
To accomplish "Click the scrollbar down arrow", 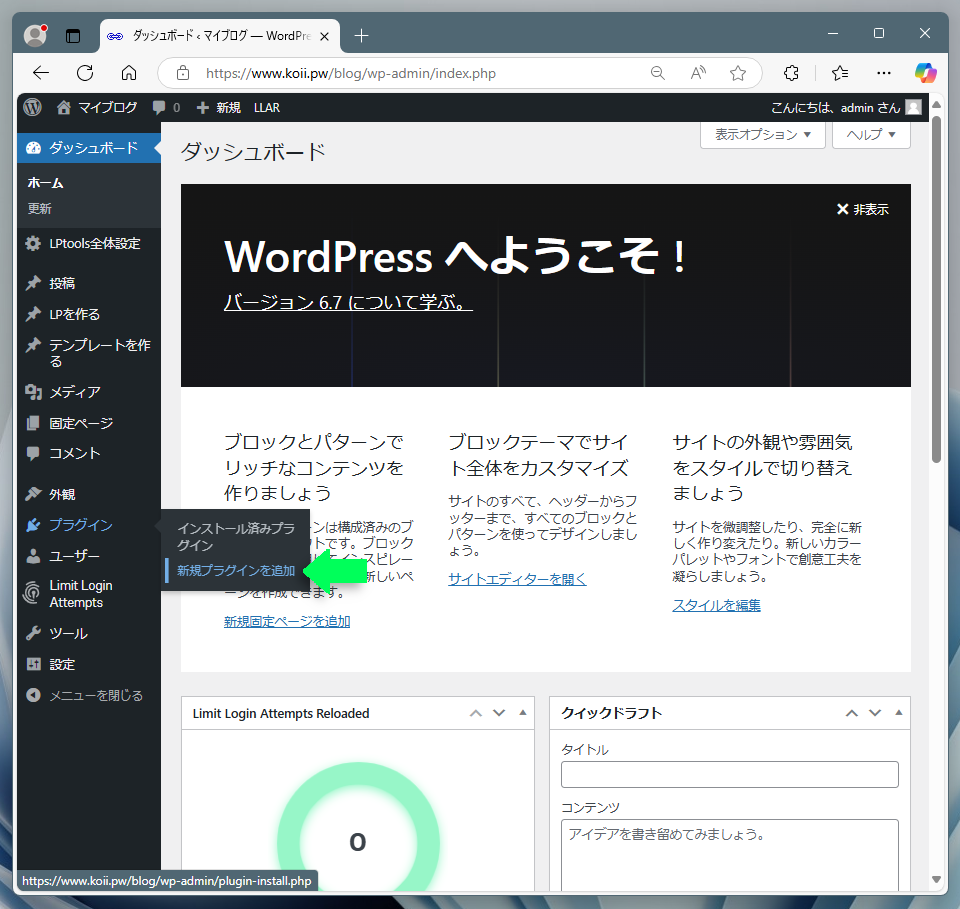I will click(x=936, y=880).
